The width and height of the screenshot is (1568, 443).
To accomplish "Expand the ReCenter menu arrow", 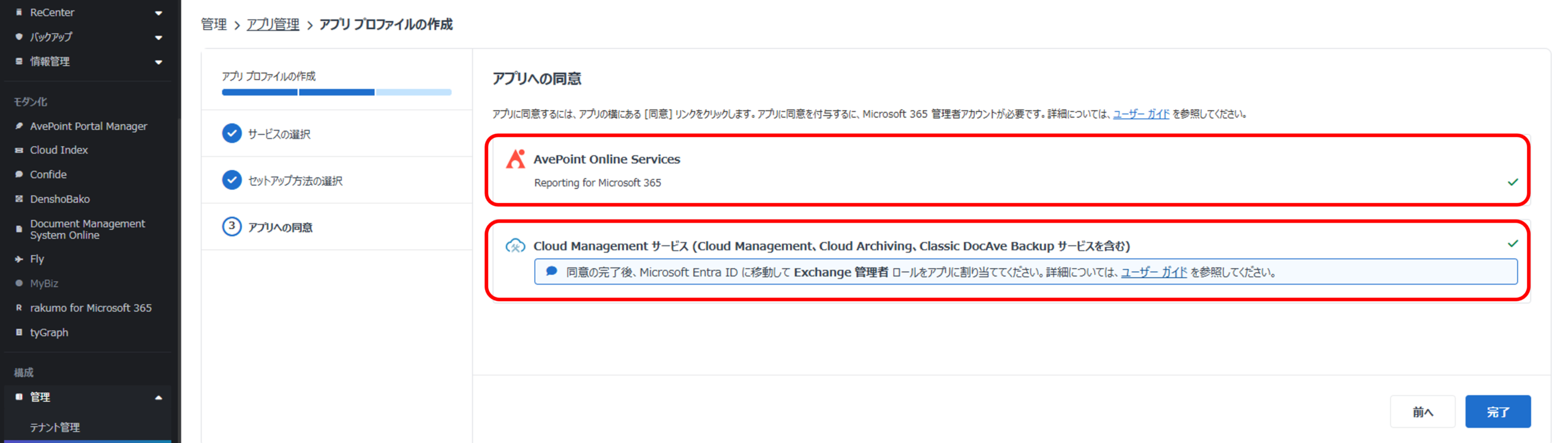I will (159, 13).
